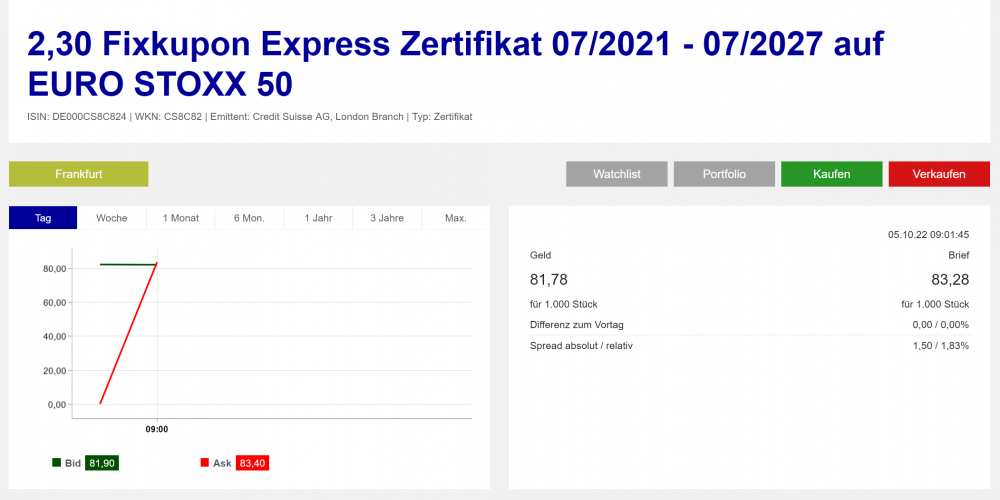This screenshot has width=1000, height=500.
Task: Switch chart to Woche view
Action: click(x=112, y=218)
